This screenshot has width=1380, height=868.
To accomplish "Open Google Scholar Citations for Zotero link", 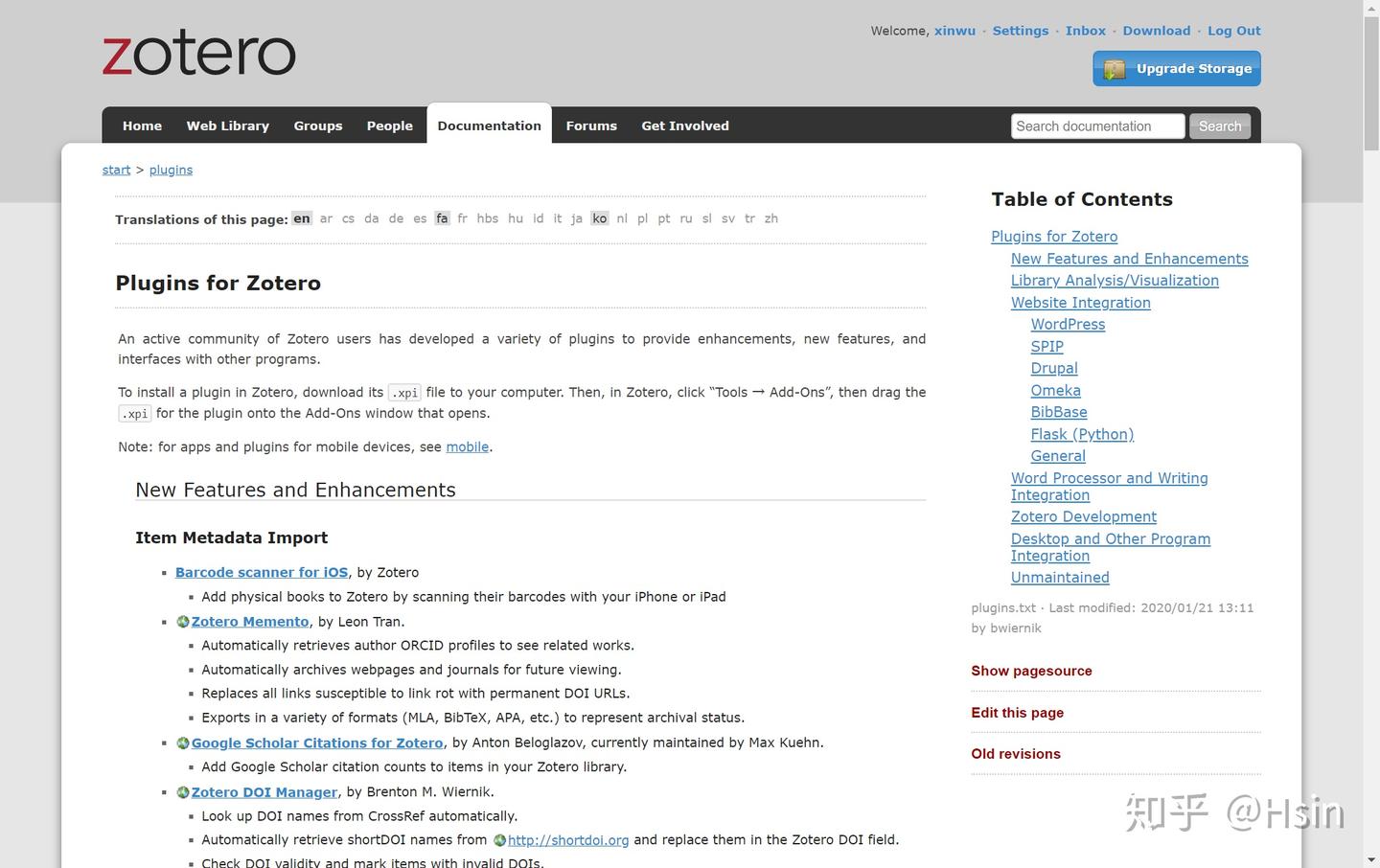I will coord(317,743).
